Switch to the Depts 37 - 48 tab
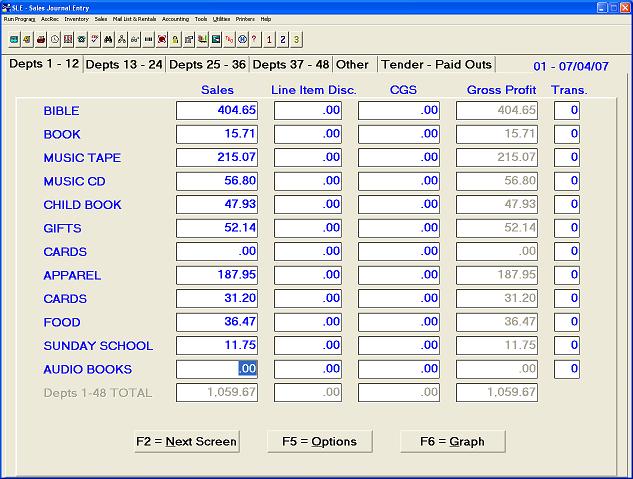The width and height of the screenshot is (633, 479). (291, 65)
